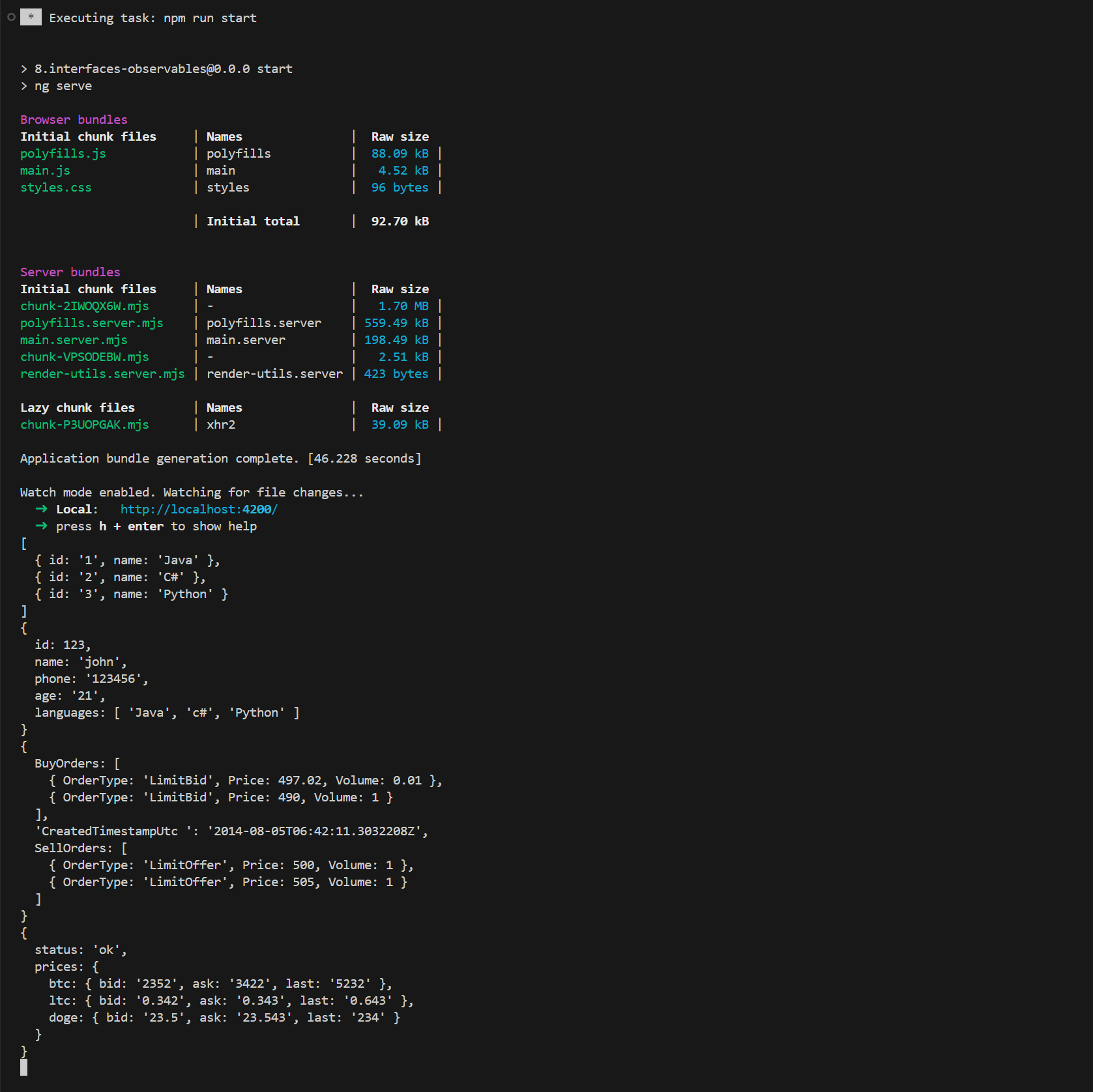Click the 92.70 kB initial total
This screenshot has width=1093, height=1092.
click(x=400, y=222)
